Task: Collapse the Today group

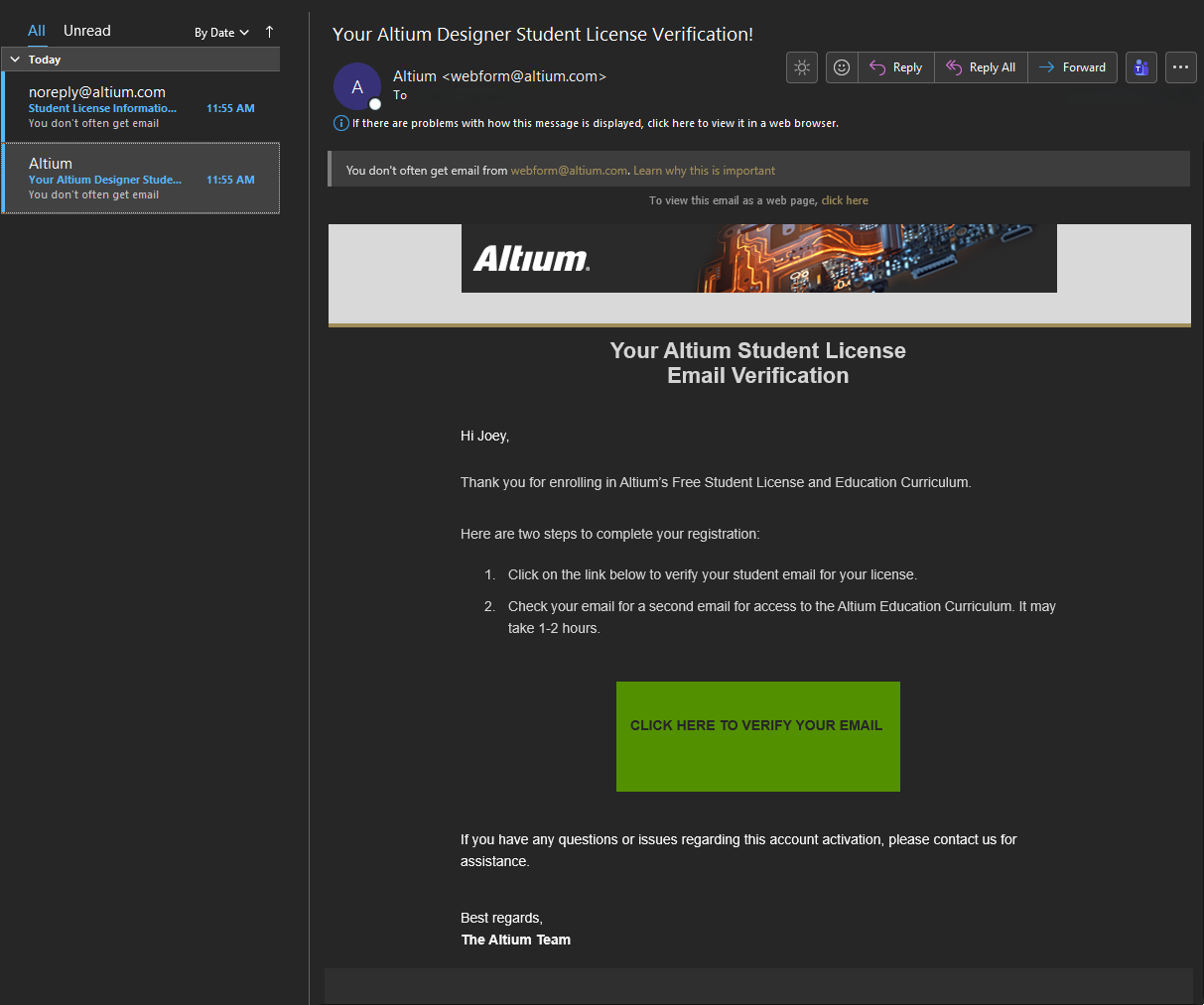Action: click(x=15, y=60)
